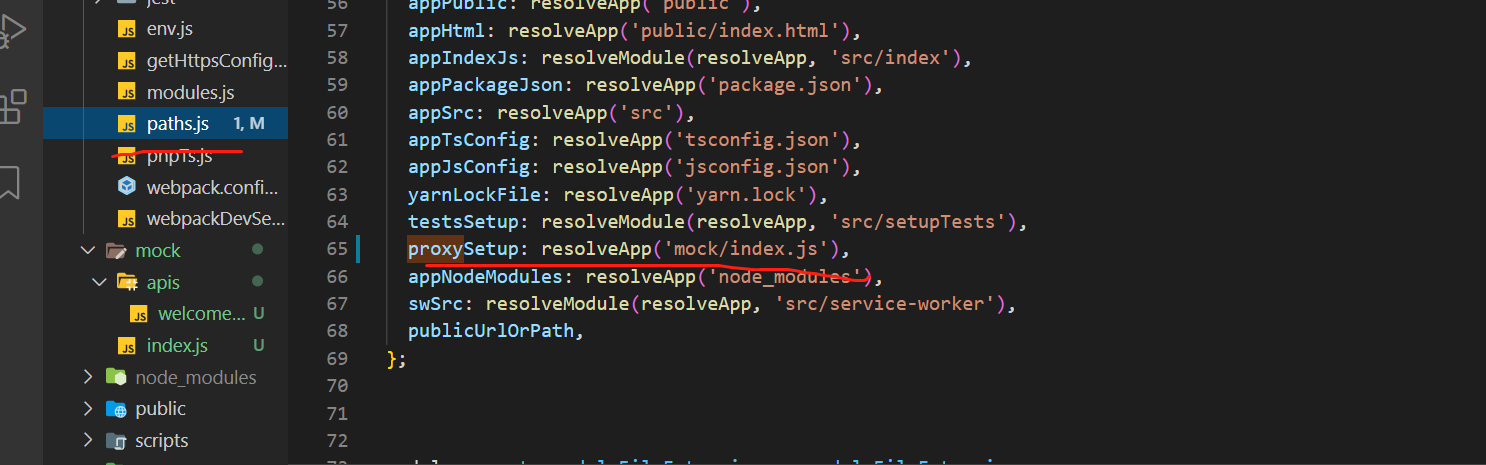The width and height of the screenshot is (1486, 465).
Task: Expand the scripts folder chevron
Action: 88,441
